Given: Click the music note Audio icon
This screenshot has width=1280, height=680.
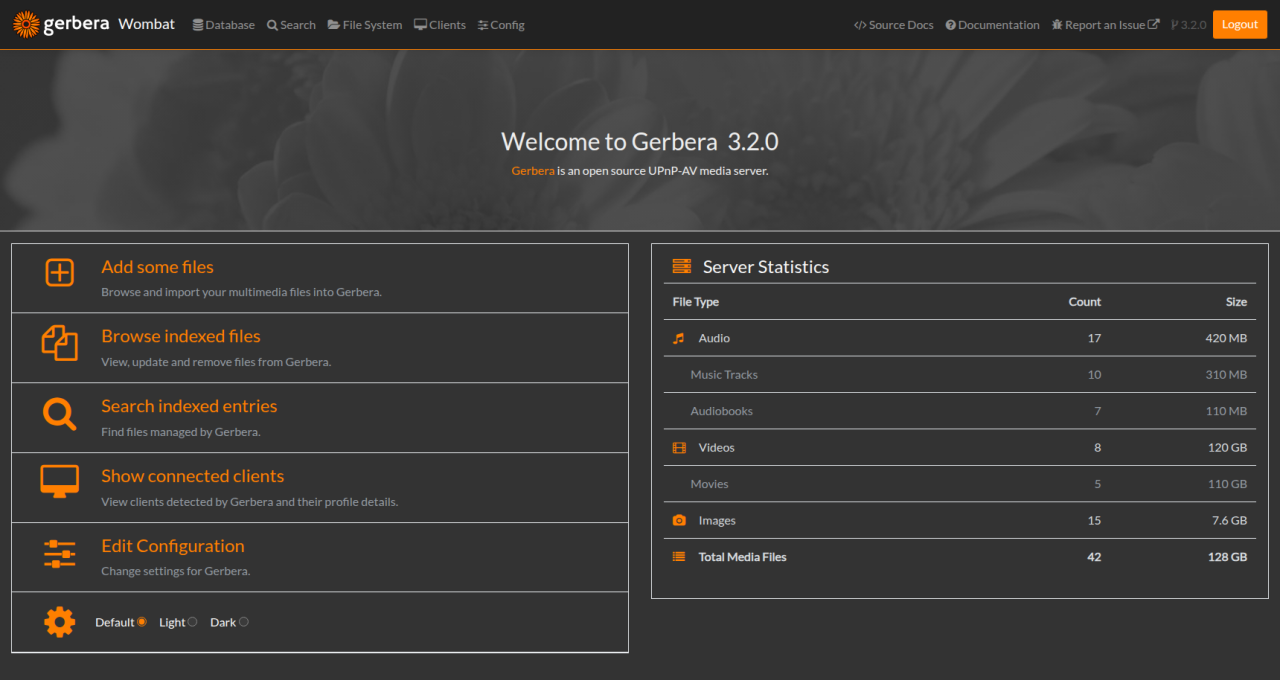Looking at the screenshot, I should point(679,338).
